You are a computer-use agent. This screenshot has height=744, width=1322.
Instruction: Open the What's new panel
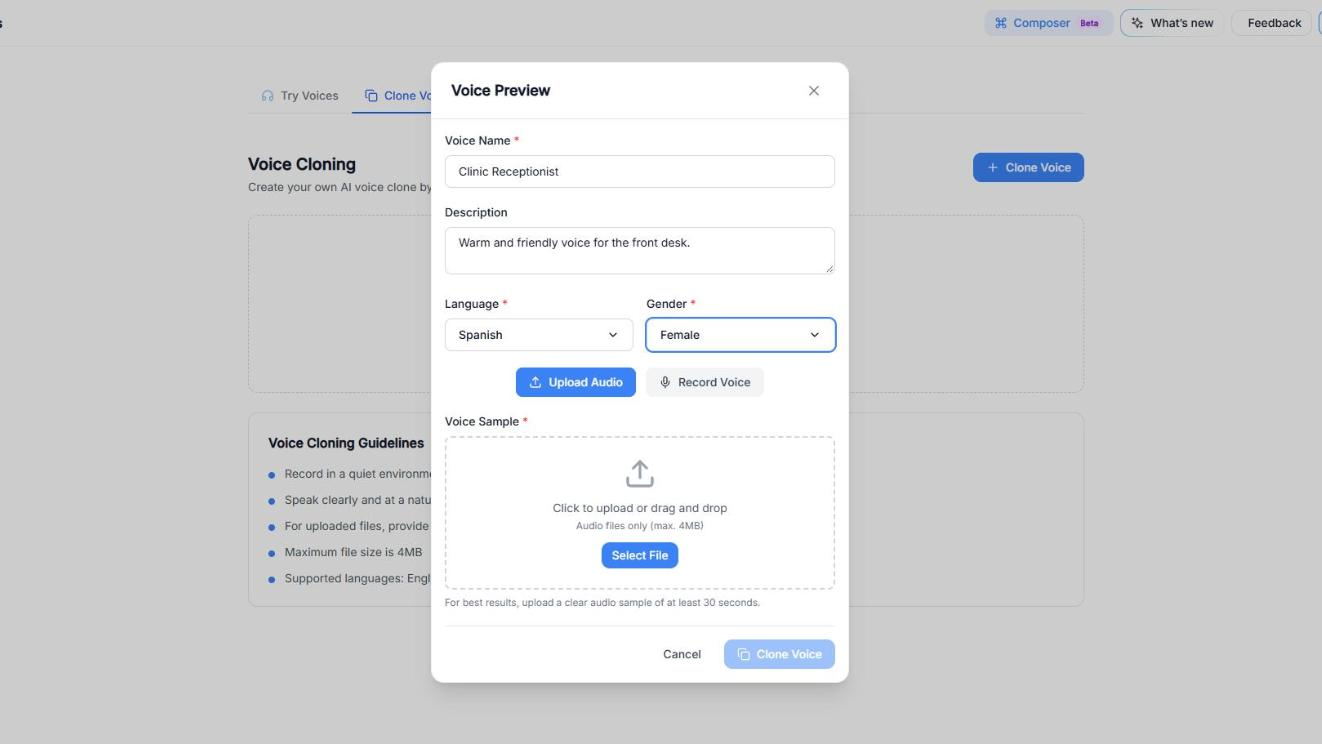point(1172,23)
